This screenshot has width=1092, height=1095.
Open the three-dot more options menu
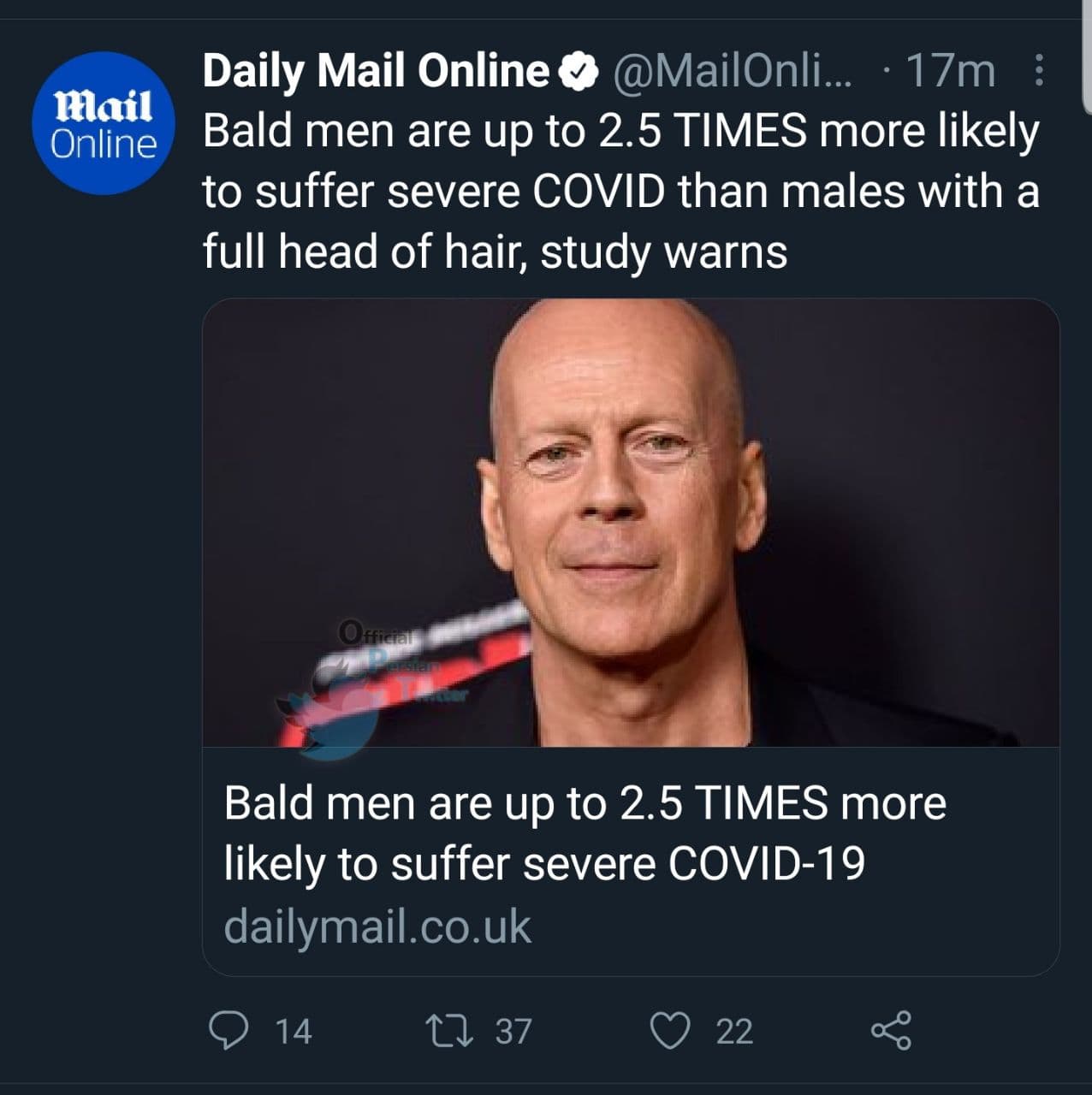[1039, 71]
